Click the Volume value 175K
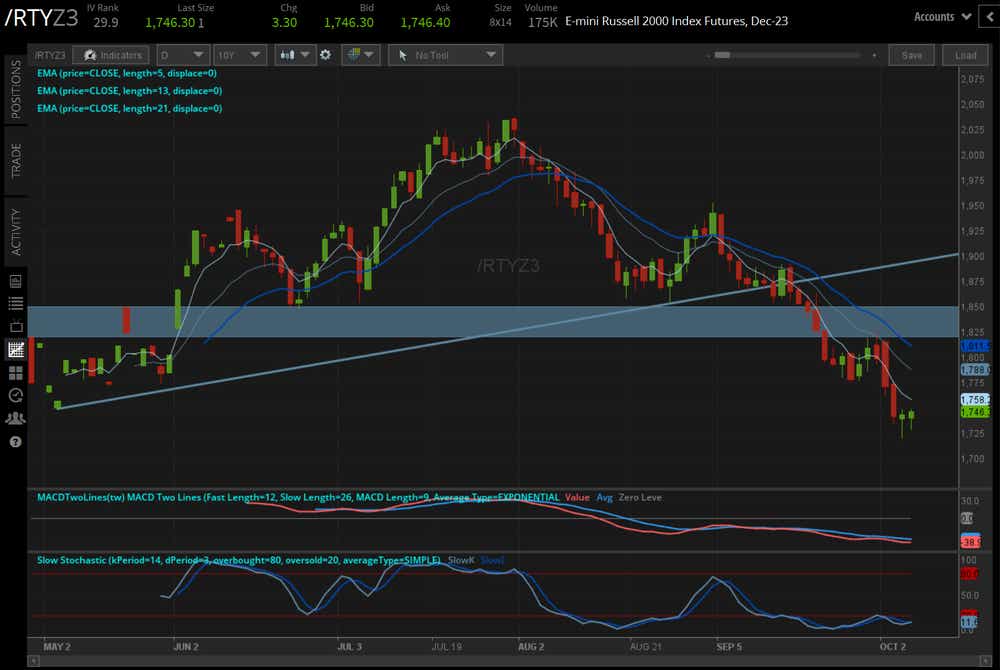This screenshot has width=1000, height=670. (543, 22)
